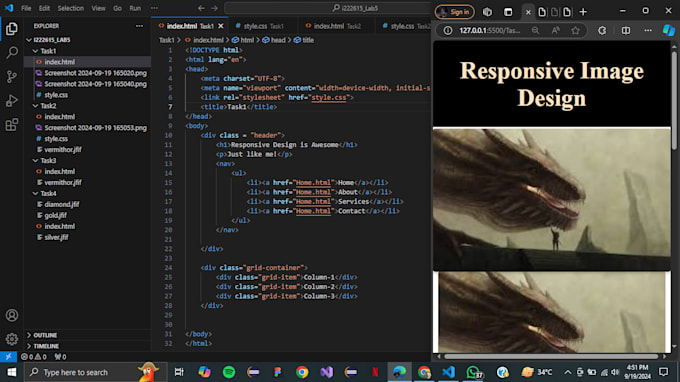Screen dimensions: 680x382
Task: Collapse the I222615_LAB5 root folder
Action: [29, 40]
